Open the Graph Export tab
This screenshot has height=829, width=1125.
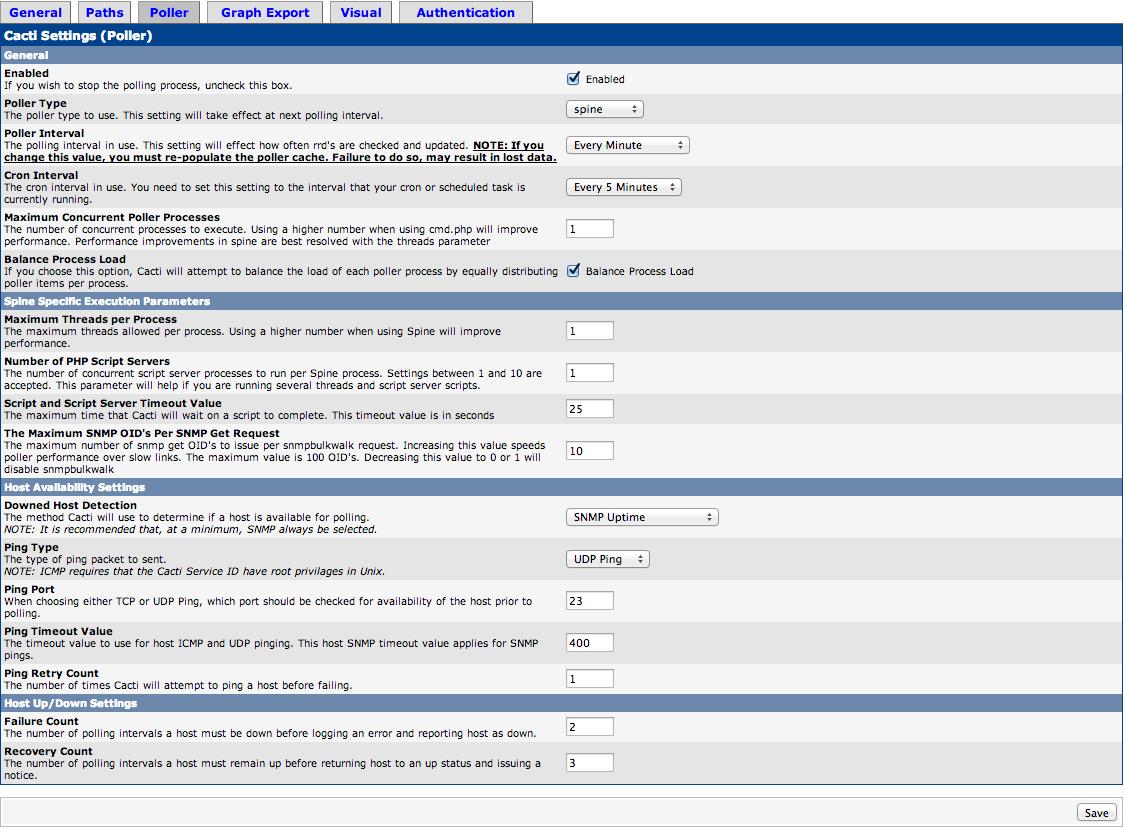pos(265,12)
